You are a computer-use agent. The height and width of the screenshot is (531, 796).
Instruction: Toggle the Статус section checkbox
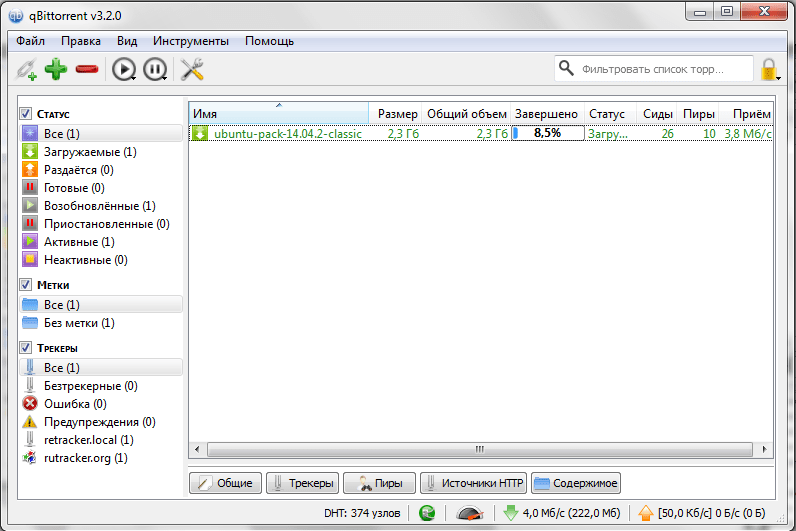(26, 113)
